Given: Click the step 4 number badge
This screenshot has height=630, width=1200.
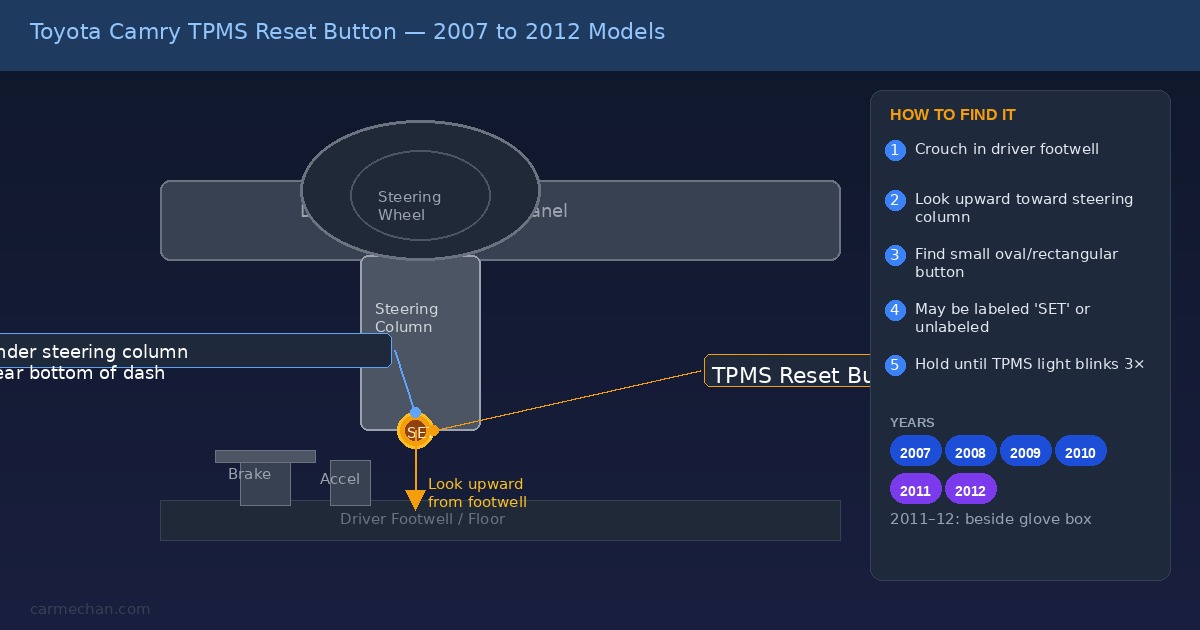Looking at the screenshot, I should (x=895, y=310).
